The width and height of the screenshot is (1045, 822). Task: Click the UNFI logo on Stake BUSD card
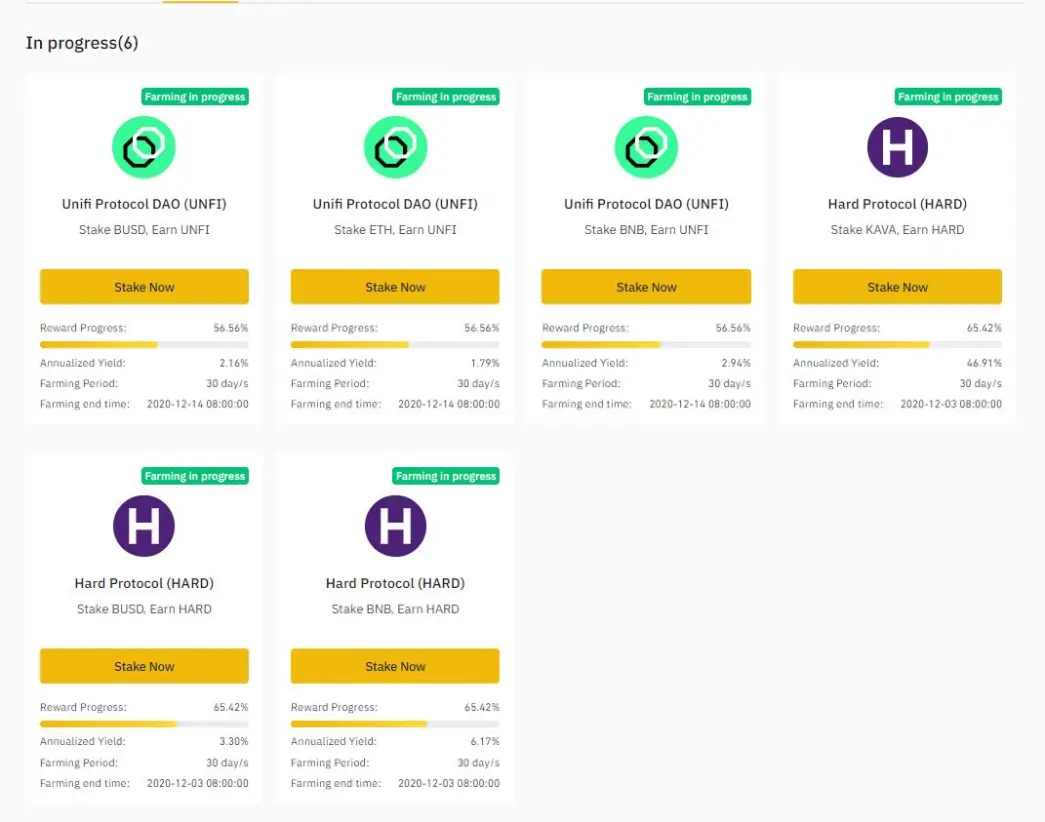144,147
